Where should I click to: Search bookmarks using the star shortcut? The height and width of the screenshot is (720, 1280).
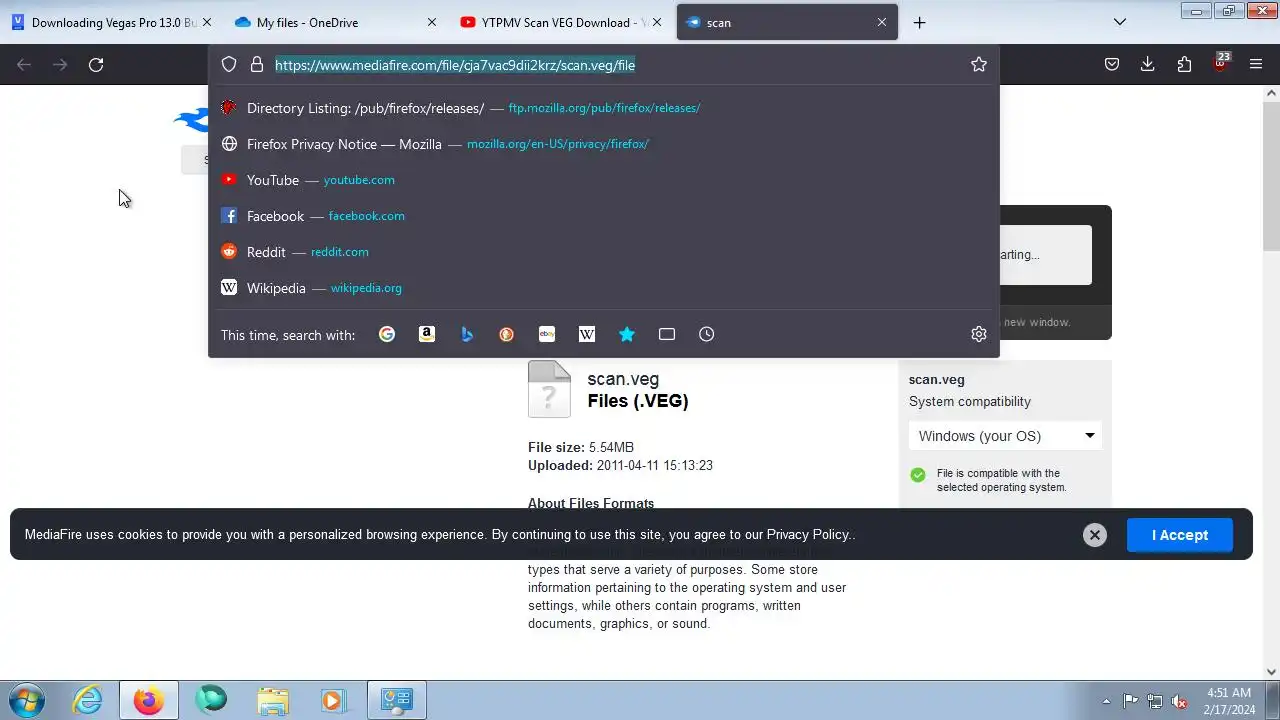627,334
